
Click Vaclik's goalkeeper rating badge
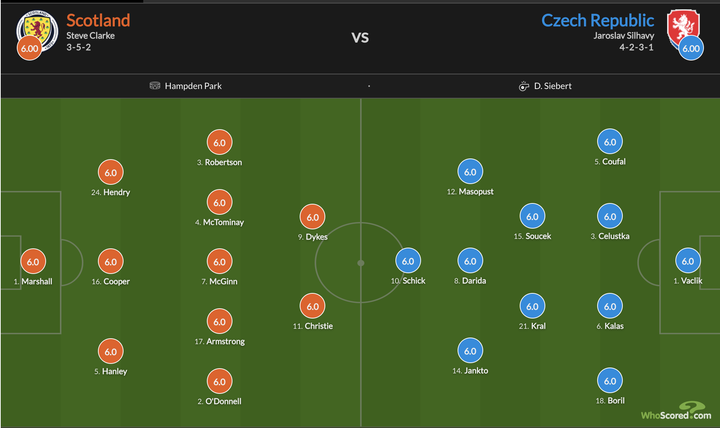(x=687, y=262)
